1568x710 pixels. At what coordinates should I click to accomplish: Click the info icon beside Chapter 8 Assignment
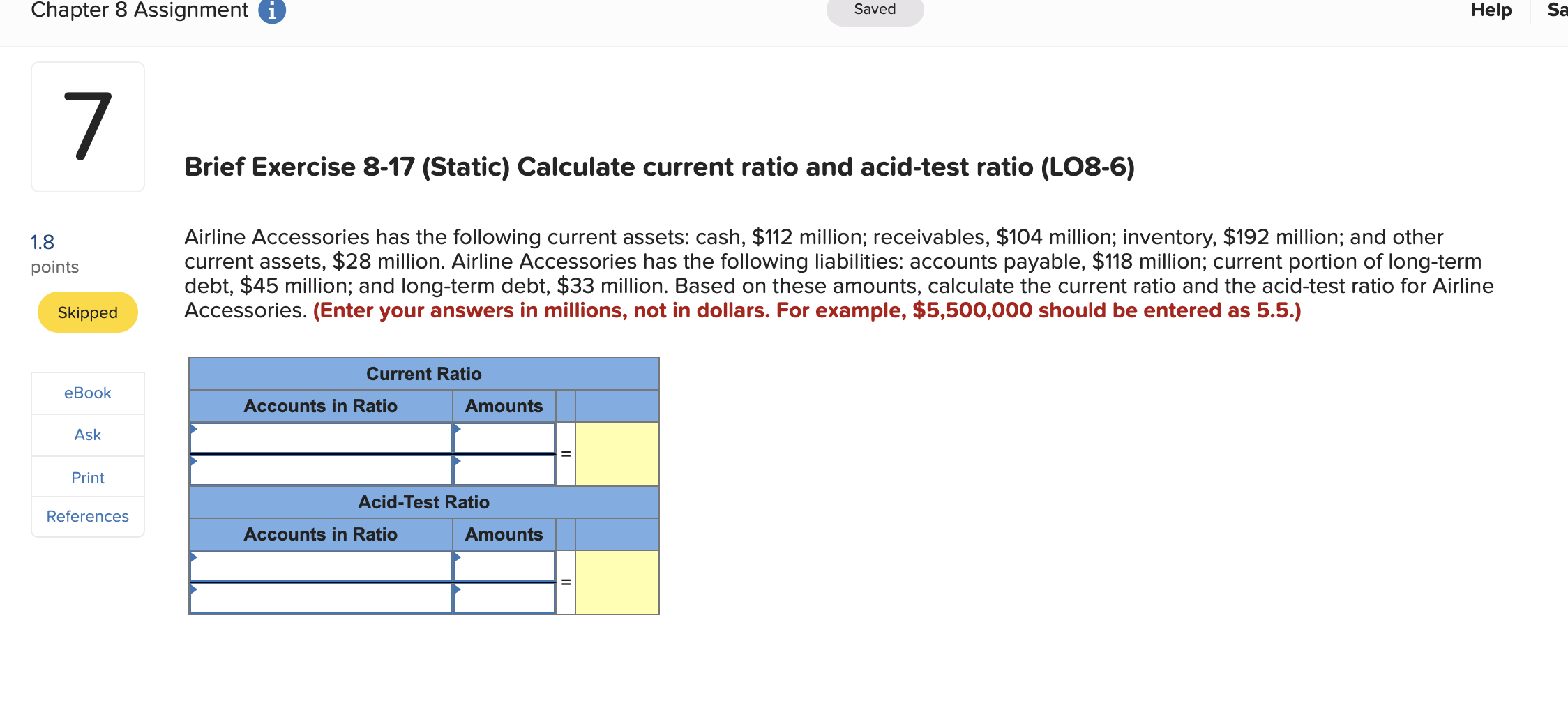(271, 10)
